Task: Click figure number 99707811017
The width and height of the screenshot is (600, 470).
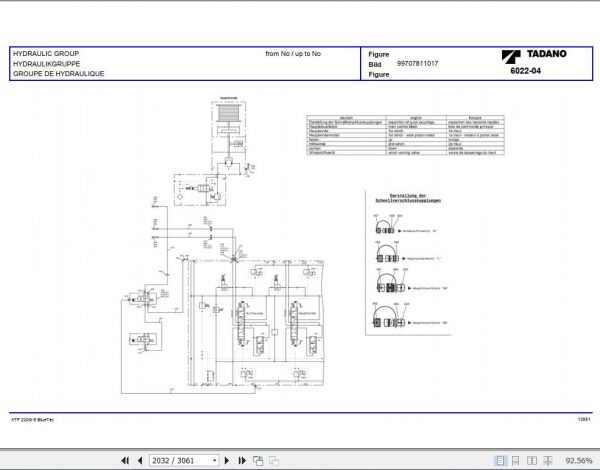Action: point(417,64)
